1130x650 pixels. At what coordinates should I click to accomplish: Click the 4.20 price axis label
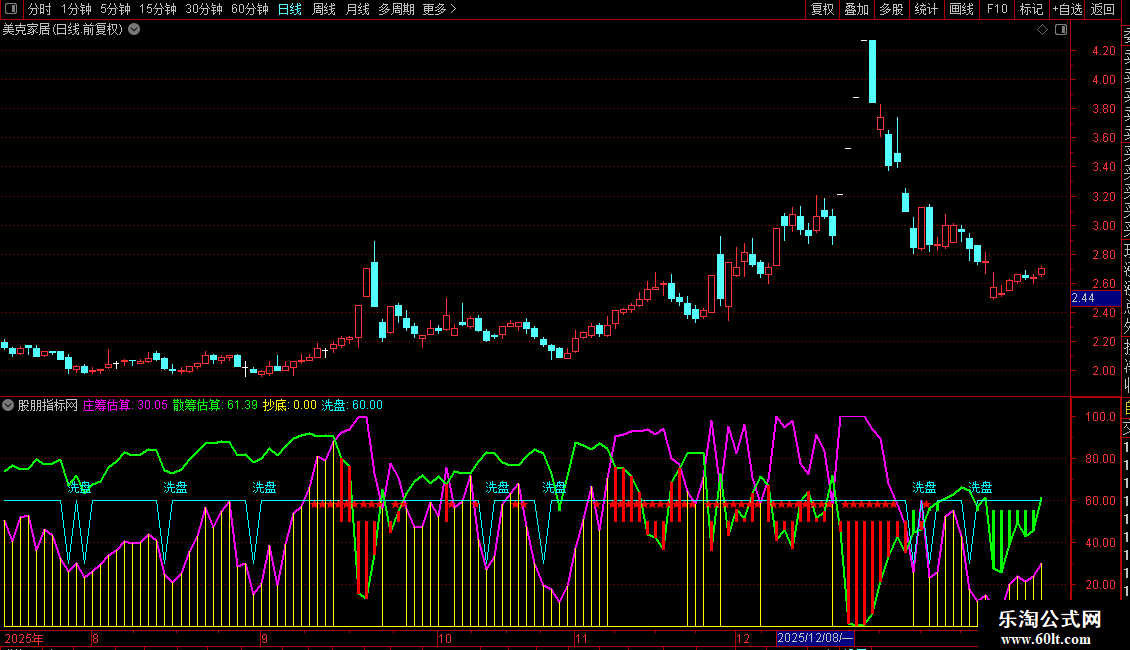click(1104, 50)
